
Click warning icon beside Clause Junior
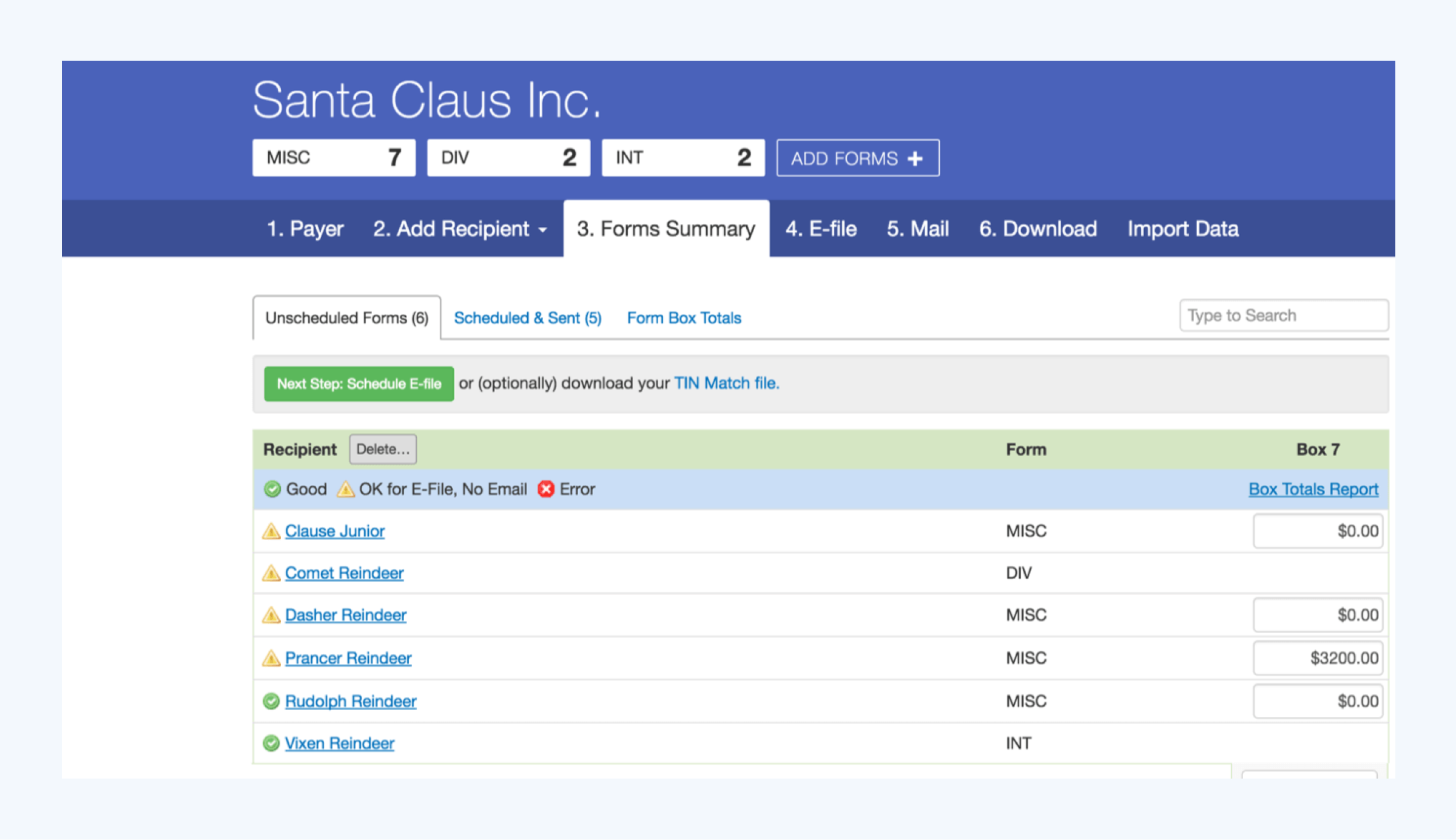pyautogui.click(x=271, y=530)
